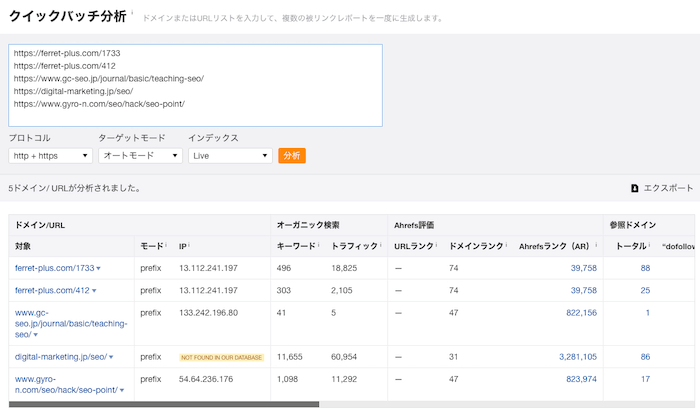The image size is (700, 420).
Task: Click info icon next to ドメインランク column
Action: pyautogui.click(x=506, y=244)
